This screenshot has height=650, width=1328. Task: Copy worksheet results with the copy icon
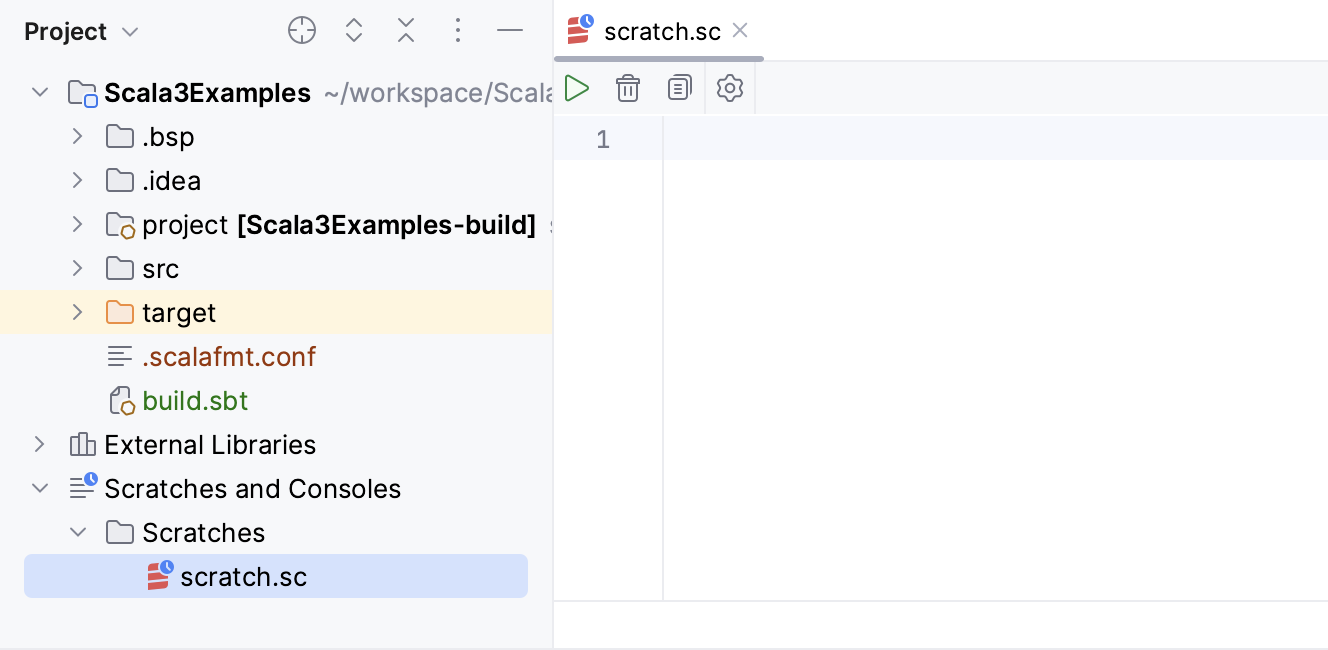[679, 88]
